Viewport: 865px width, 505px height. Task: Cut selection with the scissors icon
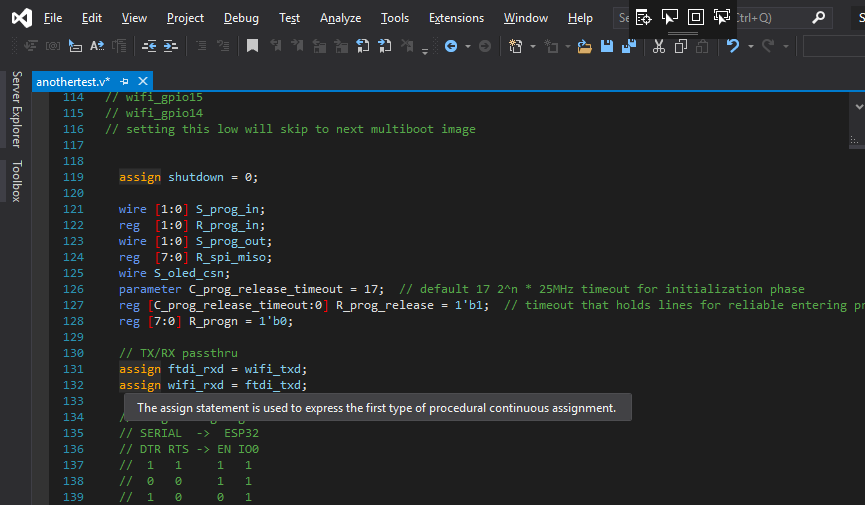pos(659,46)
